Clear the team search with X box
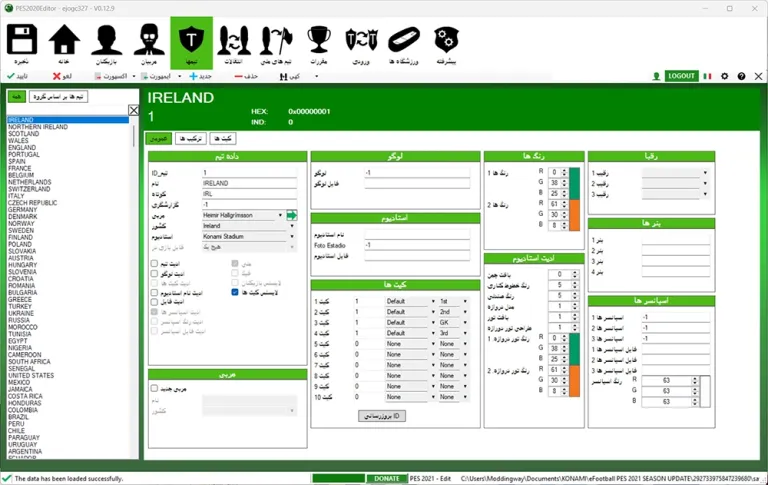 [134, 110]
